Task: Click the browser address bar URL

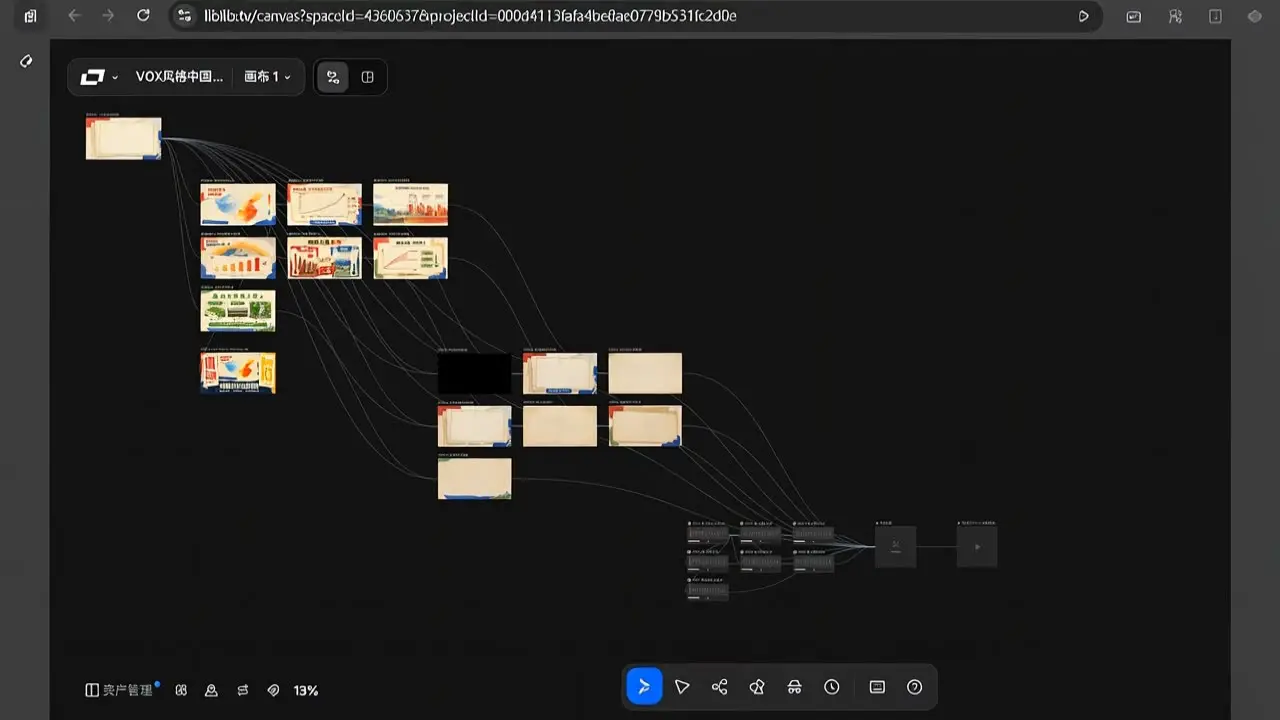Action: (x=470, y=16)
